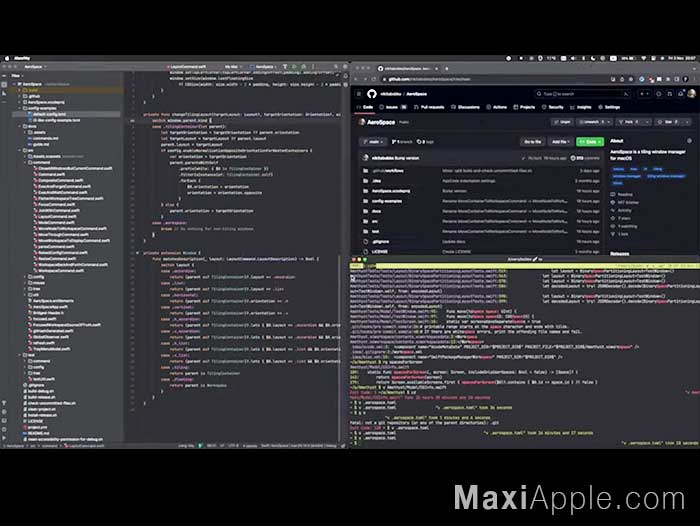Collapse the config-examples folder in project tree
The width and height of the screenshot is (700, 526).
(x=20, y=108)
